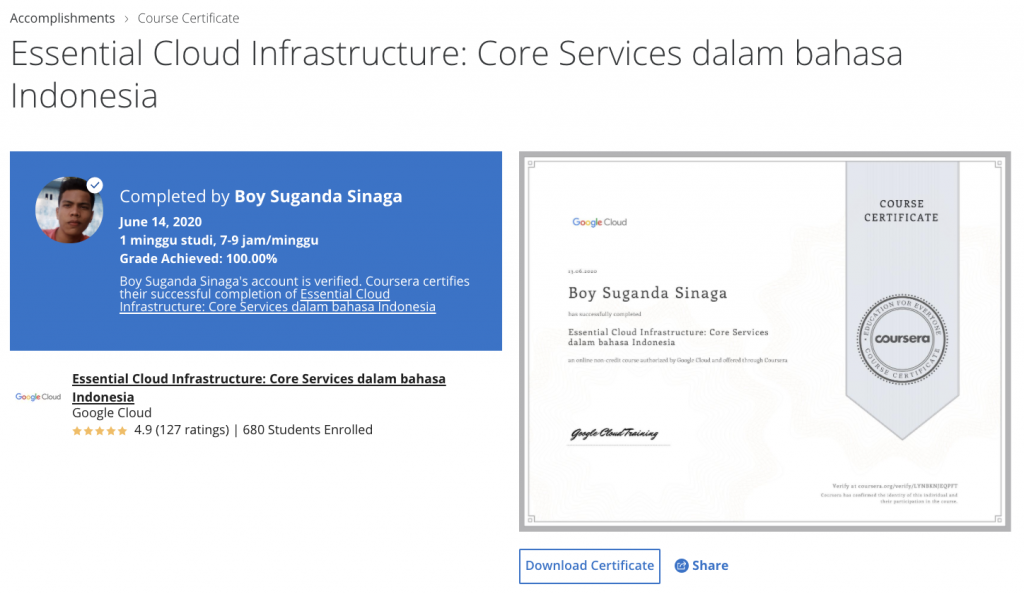1024x594 pixels.
Task: Click the Google Cloud logo on the certificate
Action: (x=600, y=223)
